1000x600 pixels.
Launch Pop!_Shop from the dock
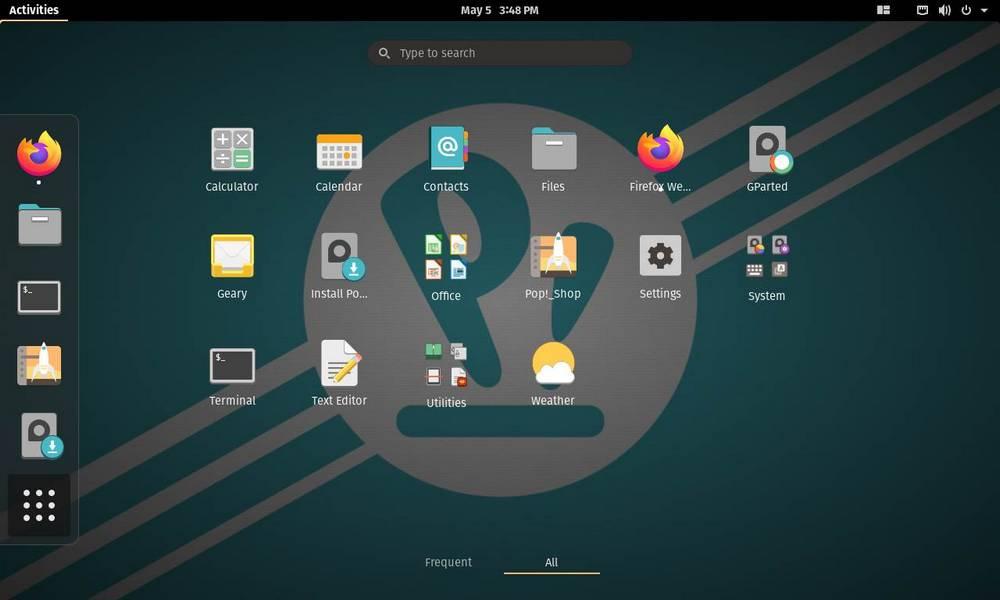click(40, 365)
